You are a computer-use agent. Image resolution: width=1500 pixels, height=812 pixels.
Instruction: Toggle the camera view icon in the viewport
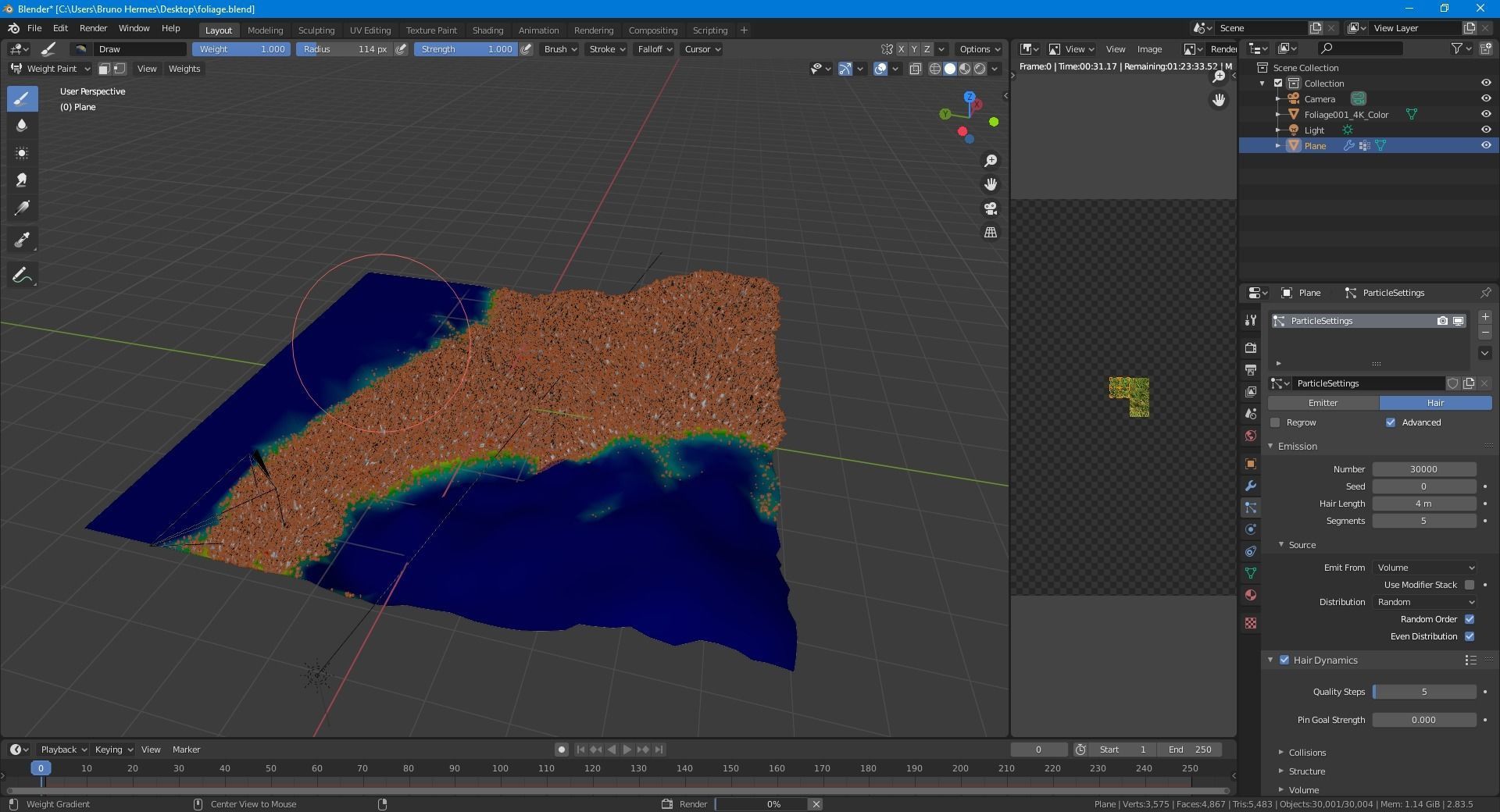click(991, 208)
